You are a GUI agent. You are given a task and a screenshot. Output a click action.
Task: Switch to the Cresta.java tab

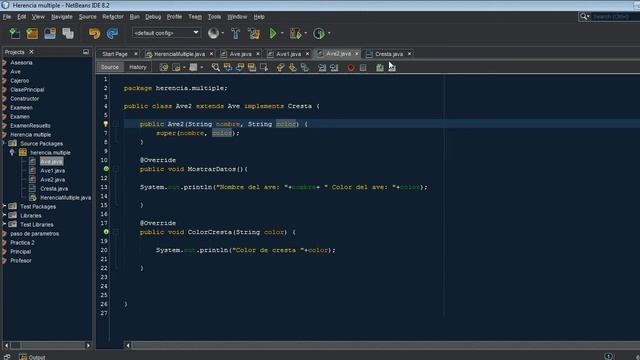[389, 54]
